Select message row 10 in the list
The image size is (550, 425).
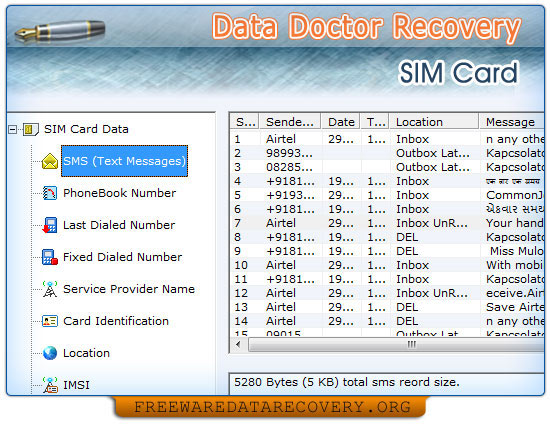tap(388, 265)
